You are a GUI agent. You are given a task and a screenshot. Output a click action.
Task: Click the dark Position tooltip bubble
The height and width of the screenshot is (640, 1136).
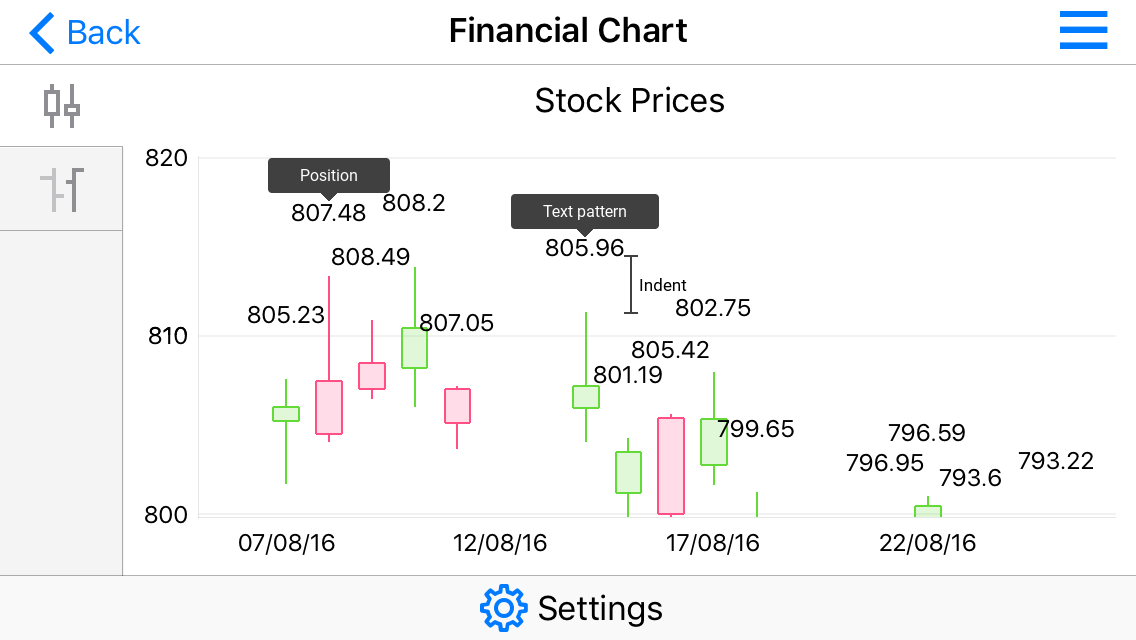point(328,175)
